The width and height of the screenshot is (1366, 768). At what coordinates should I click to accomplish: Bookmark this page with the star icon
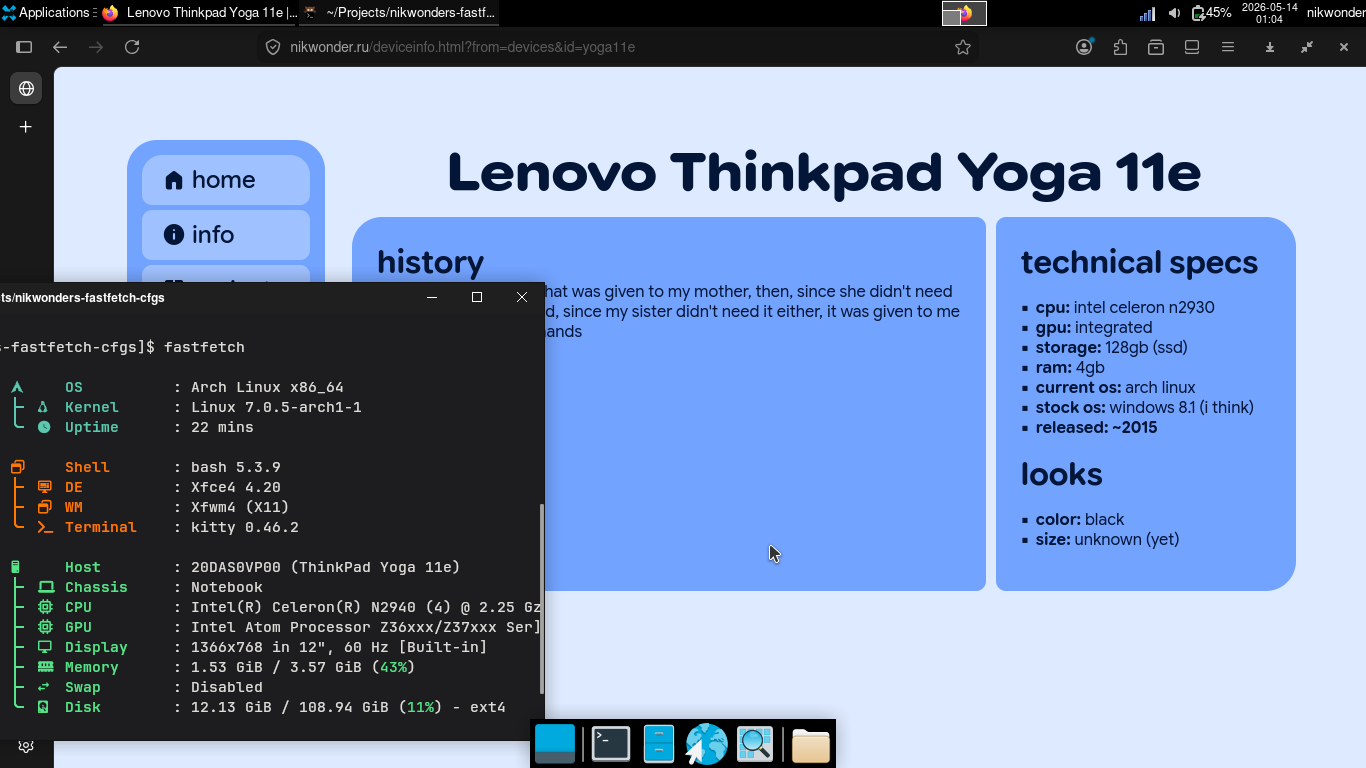[963, 47]
